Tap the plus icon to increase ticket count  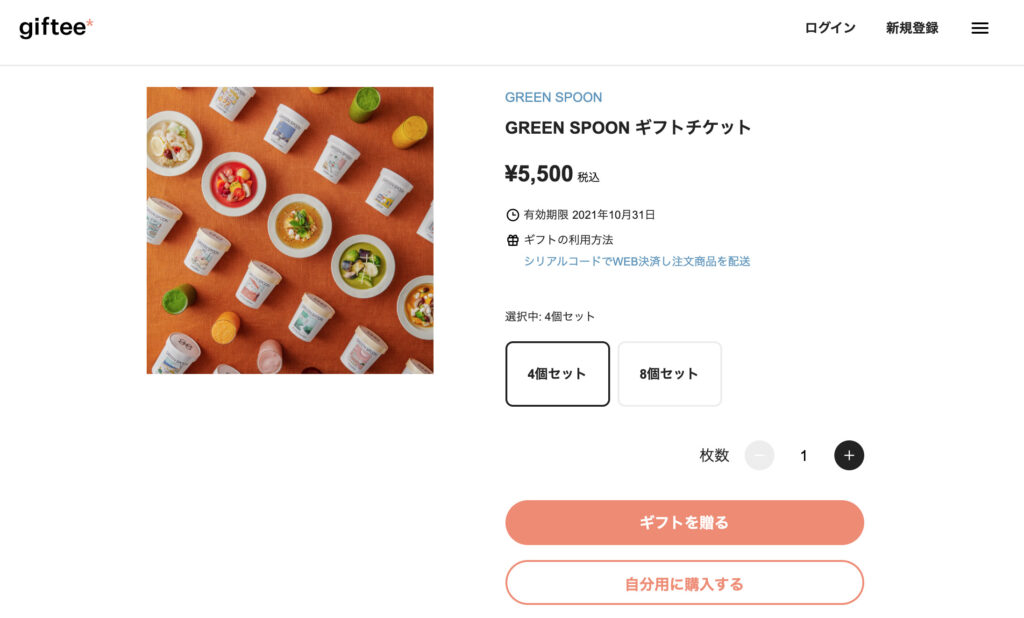[848, 455]
